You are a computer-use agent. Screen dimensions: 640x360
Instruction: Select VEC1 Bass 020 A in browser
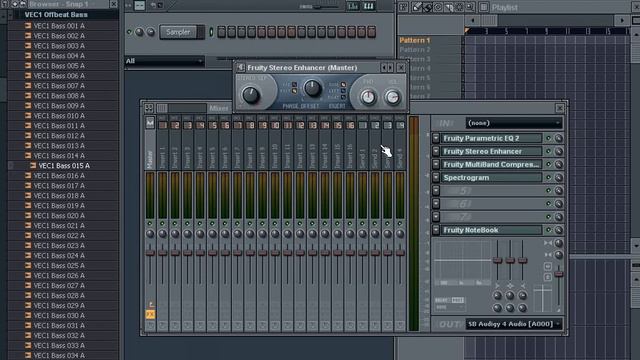coord(59,216)
